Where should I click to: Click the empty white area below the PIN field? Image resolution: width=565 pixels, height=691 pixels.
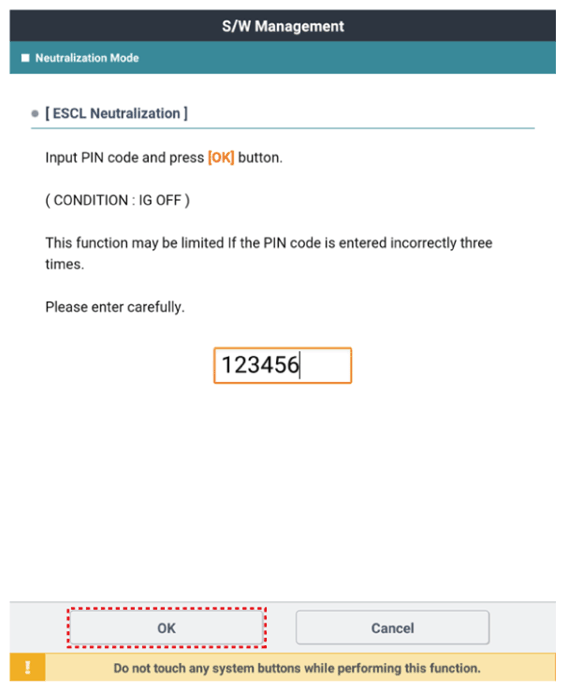[282, 489]
